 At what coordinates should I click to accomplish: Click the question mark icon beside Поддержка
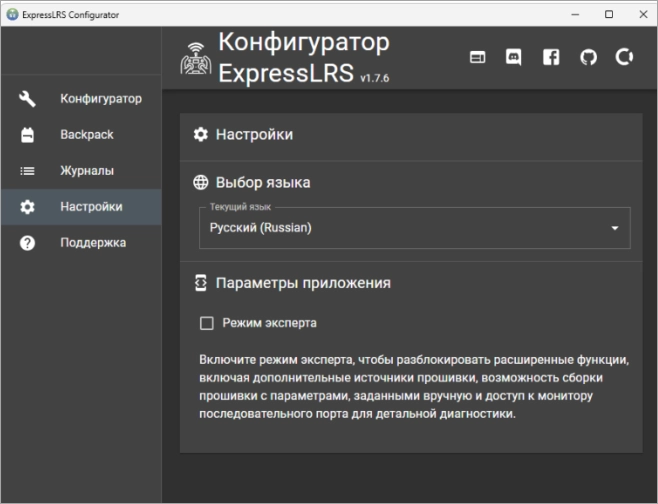27,243
